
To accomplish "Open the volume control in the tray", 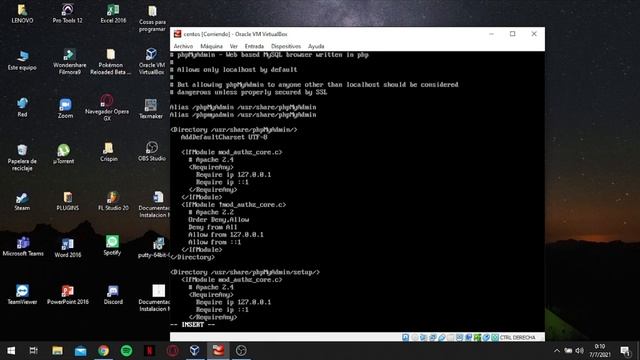I will pyautogui.click(x=580, y=351).
